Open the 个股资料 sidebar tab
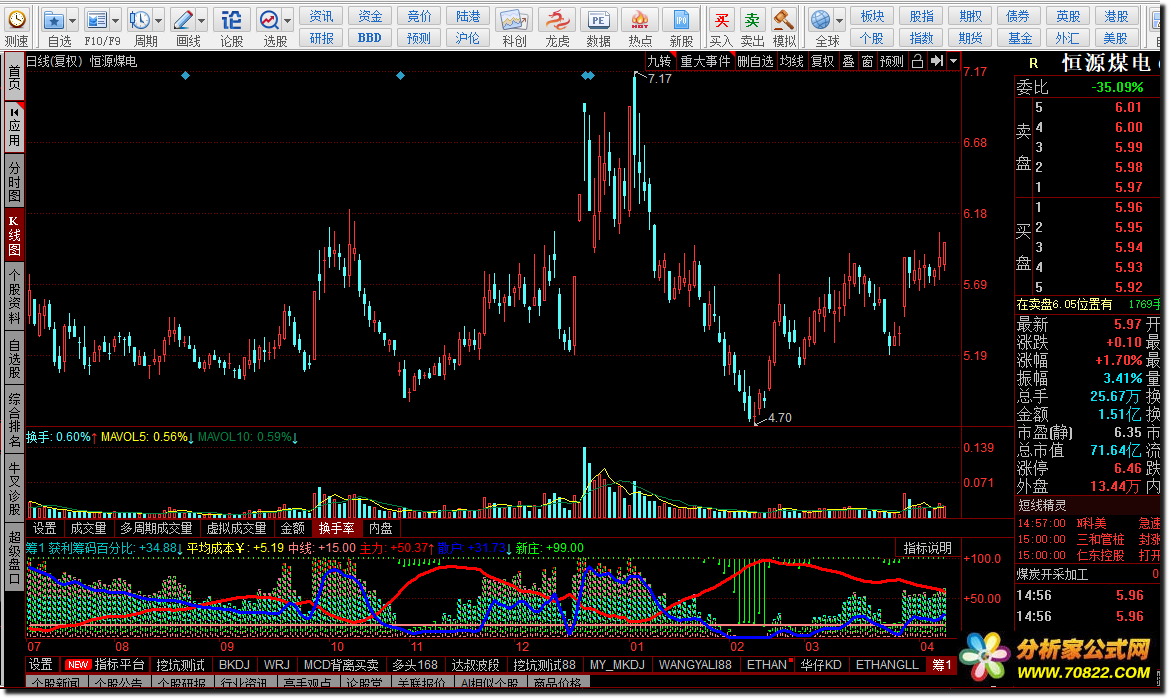The image size is (1170, 698). point(14,296)
